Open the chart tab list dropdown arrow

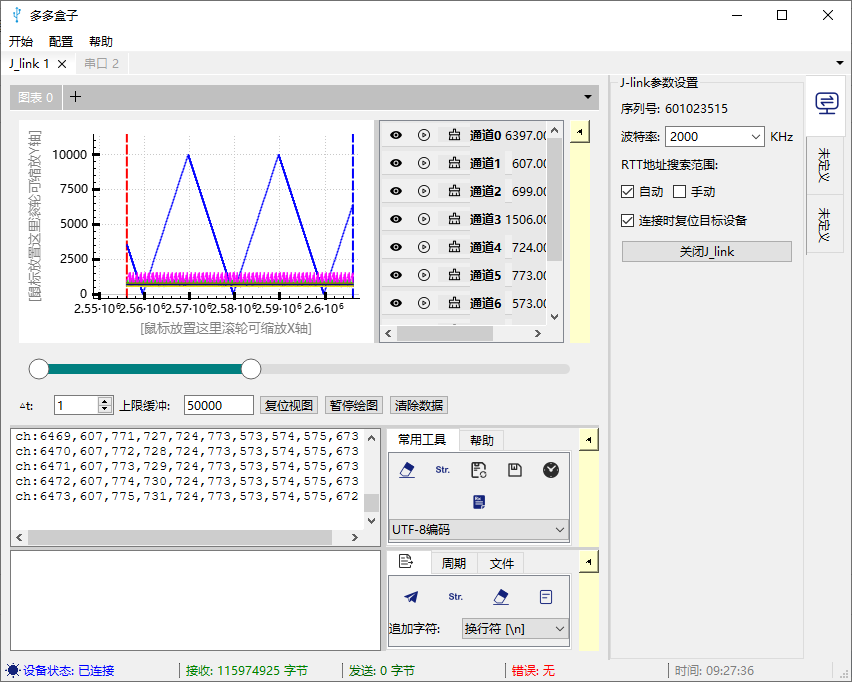click(x=588, y=97)
